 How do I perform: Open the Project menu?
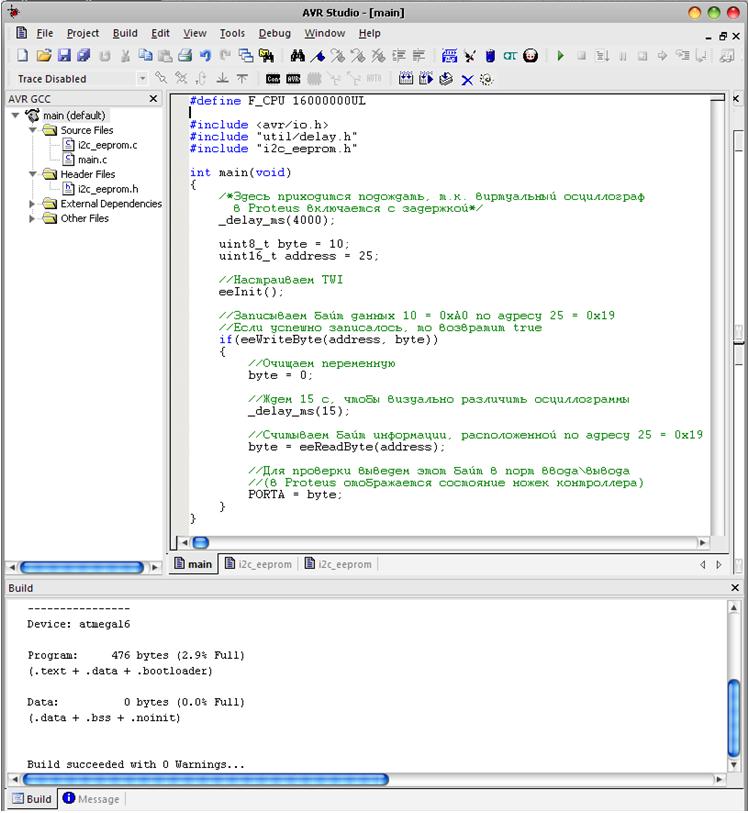tap(83, 33)
